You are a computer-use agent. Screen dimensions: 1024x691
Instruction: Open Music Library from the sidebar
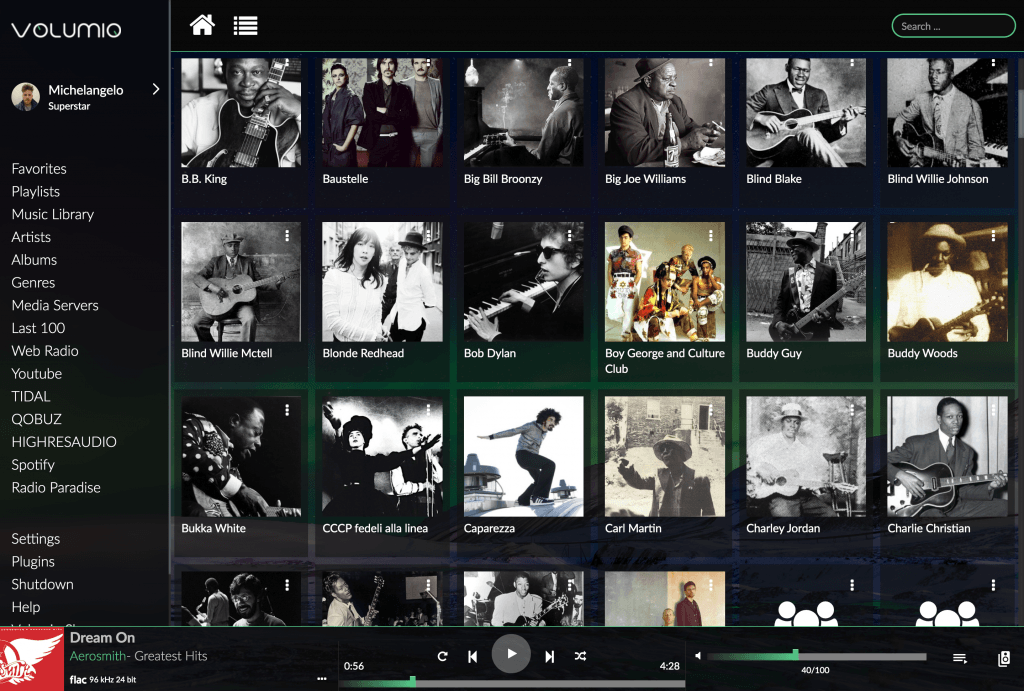click(53, 214)
